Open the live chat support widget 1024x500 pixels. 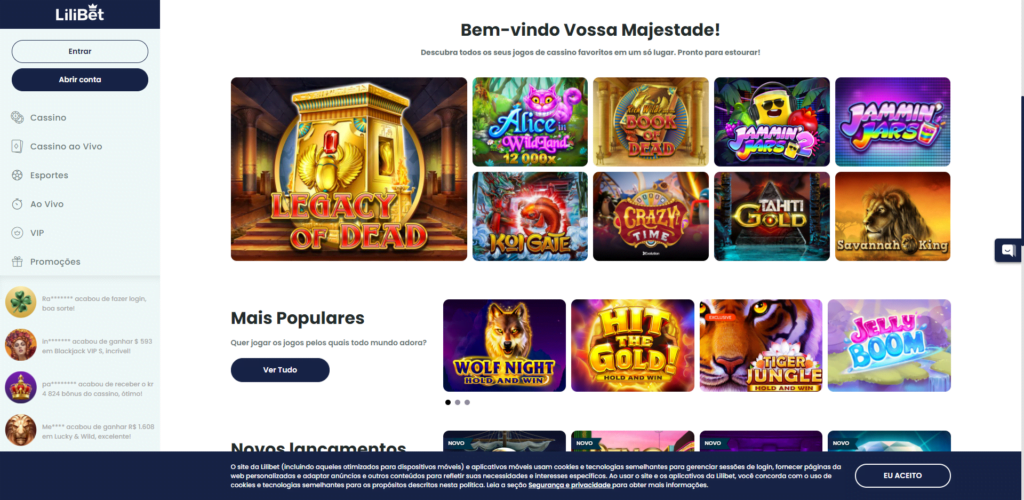(x=1008, y=250)
